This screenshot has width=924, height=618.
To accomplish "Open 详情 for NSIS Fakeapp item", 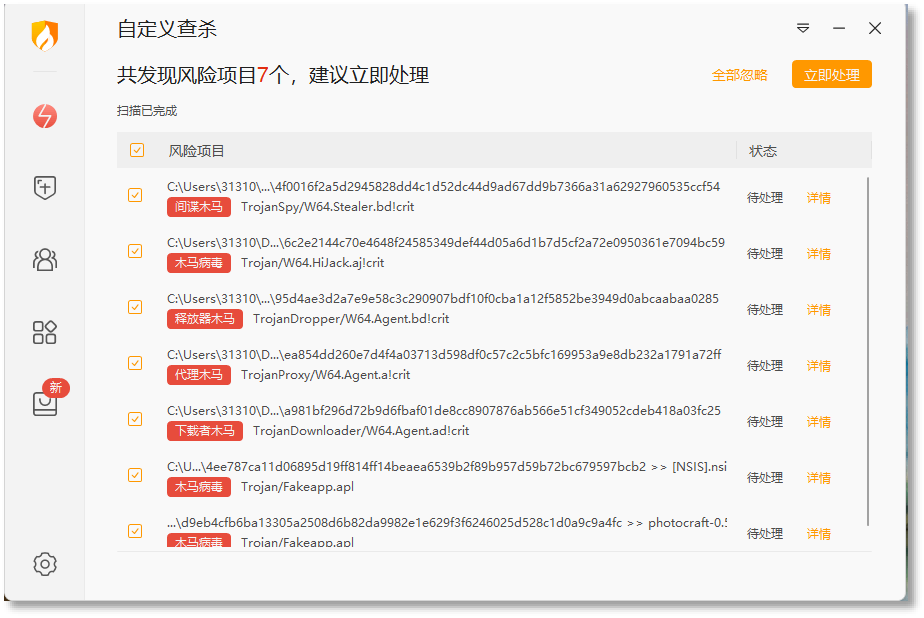I will (819, 478).
